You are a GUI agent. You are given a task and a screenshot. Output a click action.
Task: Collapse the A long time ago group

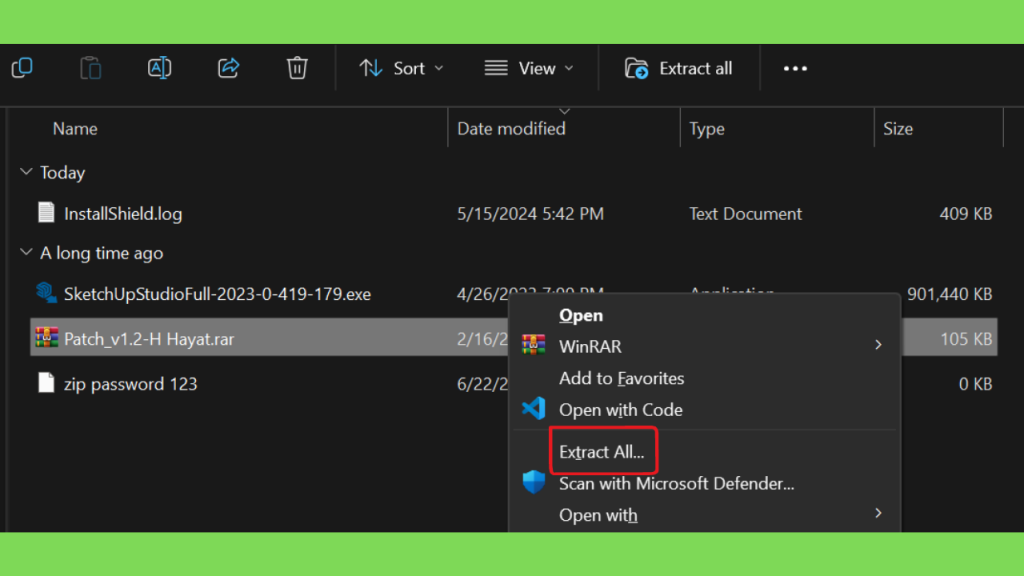pos(26,254)
